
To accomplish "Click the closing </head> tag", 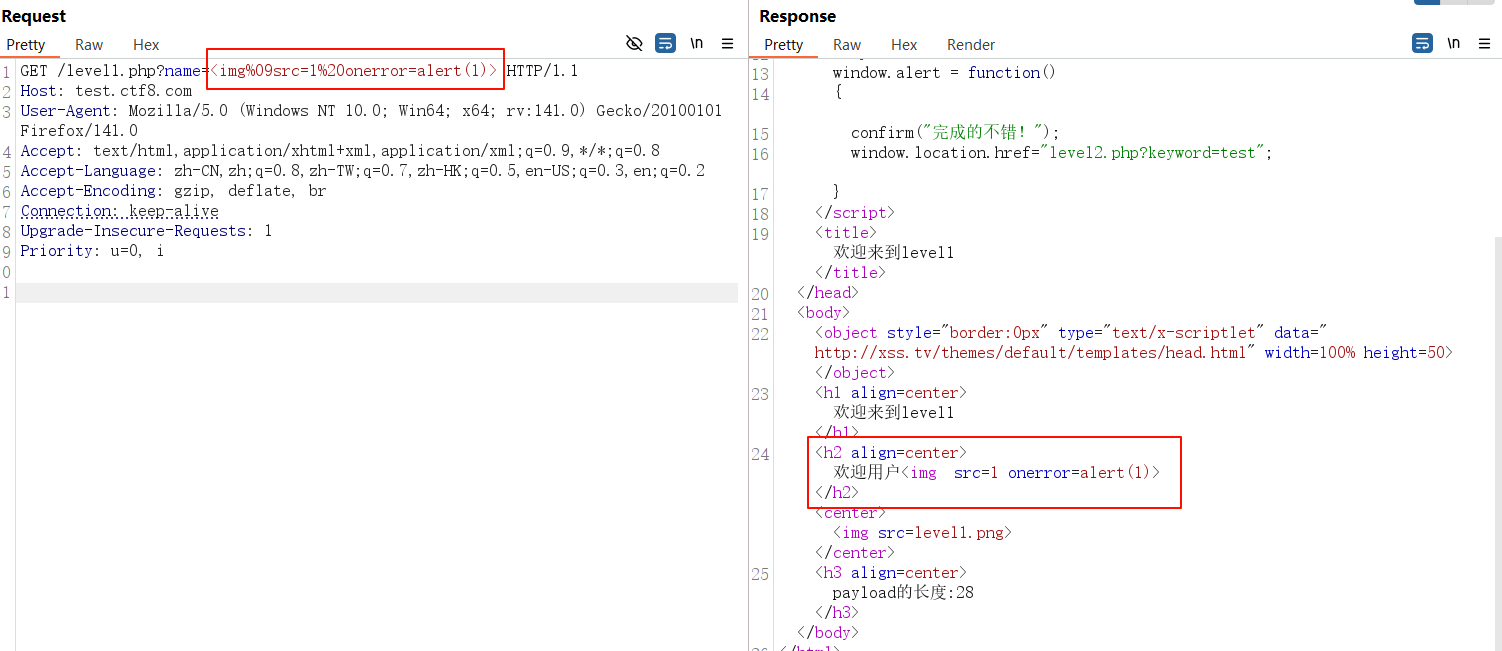I will point(828,293).
